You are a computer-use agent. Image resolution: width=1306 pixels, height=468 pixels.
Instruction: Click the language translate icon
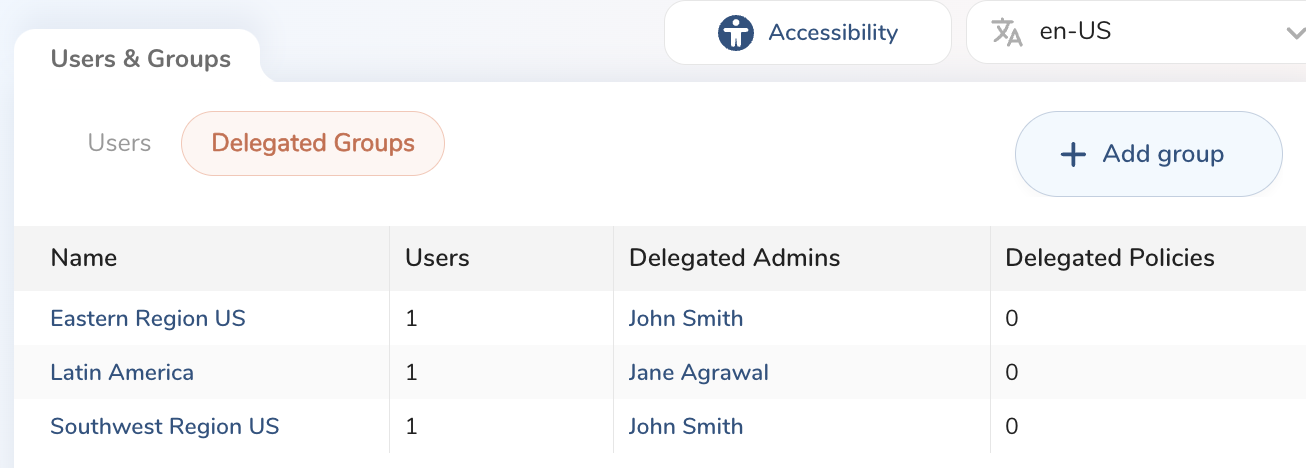1007,33
